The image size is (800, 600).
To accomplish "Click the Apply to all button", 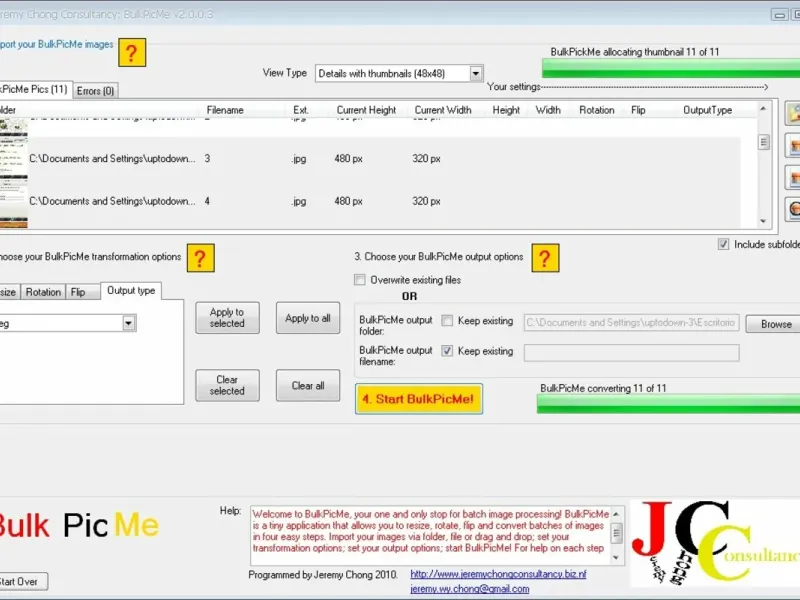I will 308,318.
